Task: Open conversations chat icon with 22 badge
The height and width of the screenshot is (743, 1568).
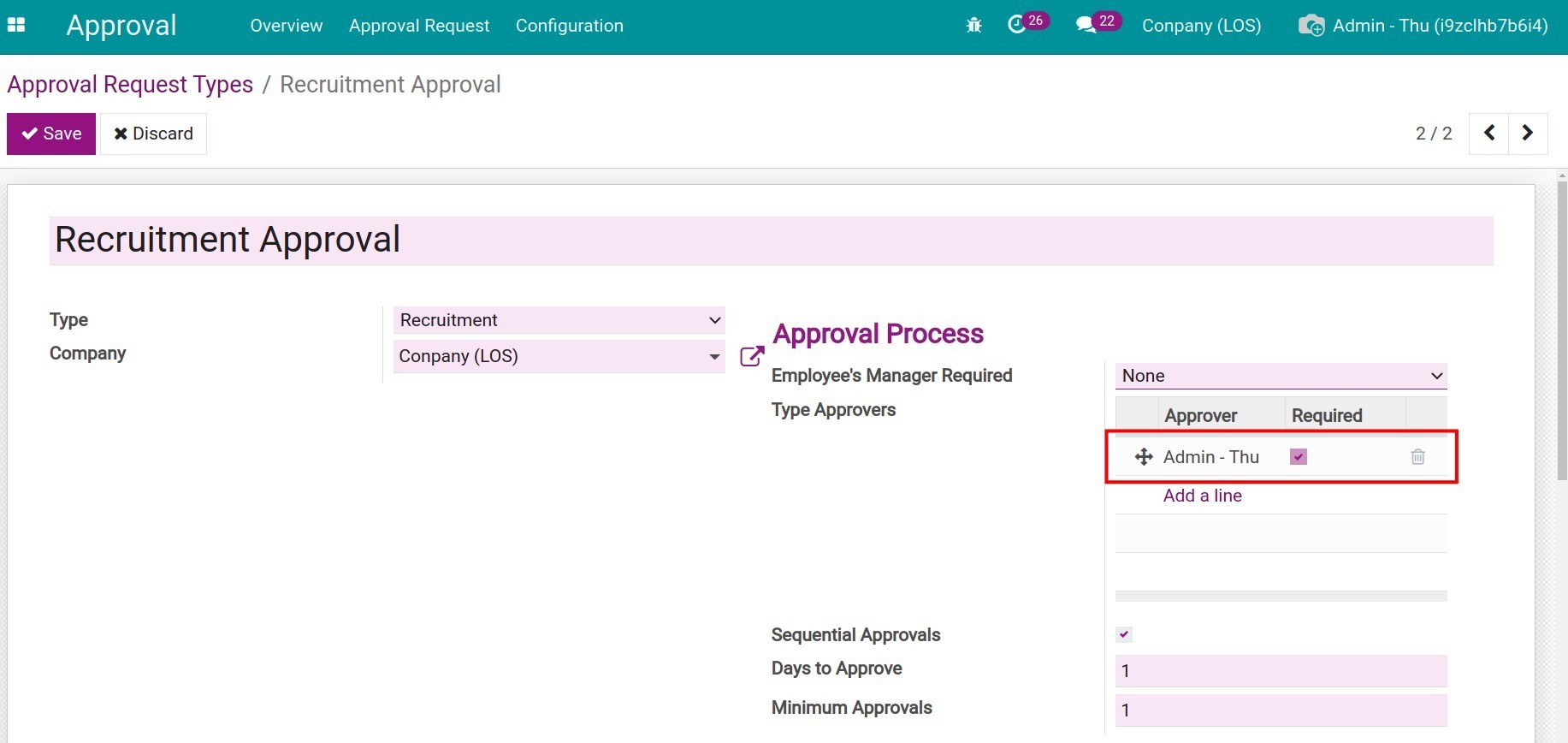Action: tap(1098, 23)
